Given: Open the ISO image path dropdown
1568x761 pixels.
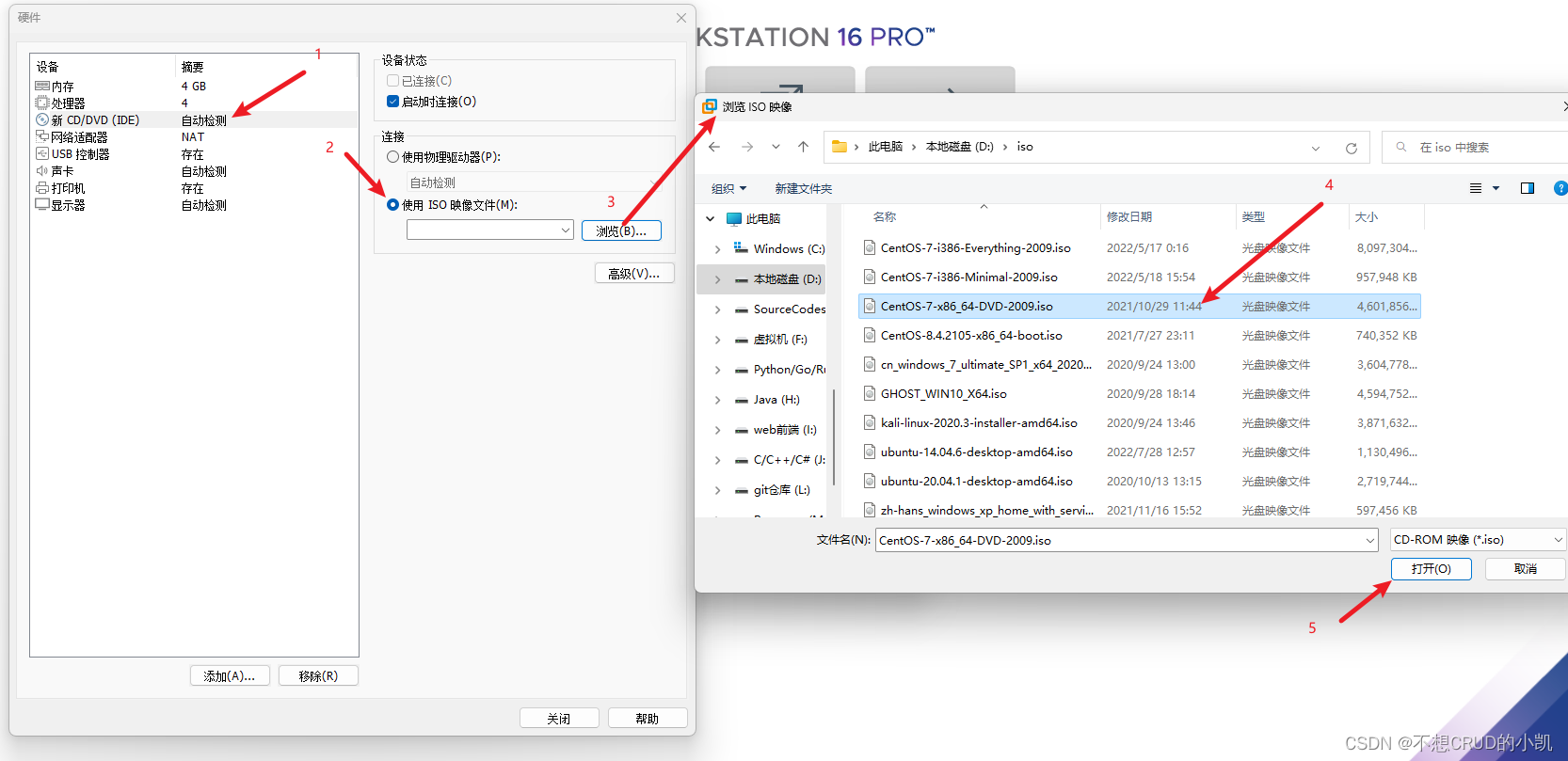Looking at the screenshot, I should click(566, 230).
